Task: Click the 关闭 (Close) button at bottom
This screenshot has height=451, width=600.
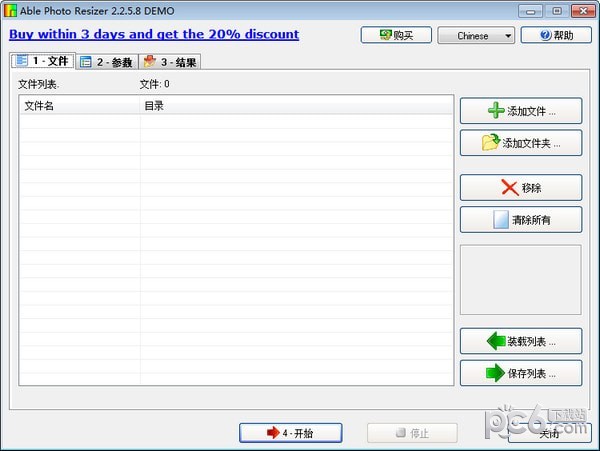Action: click(549, 433)
